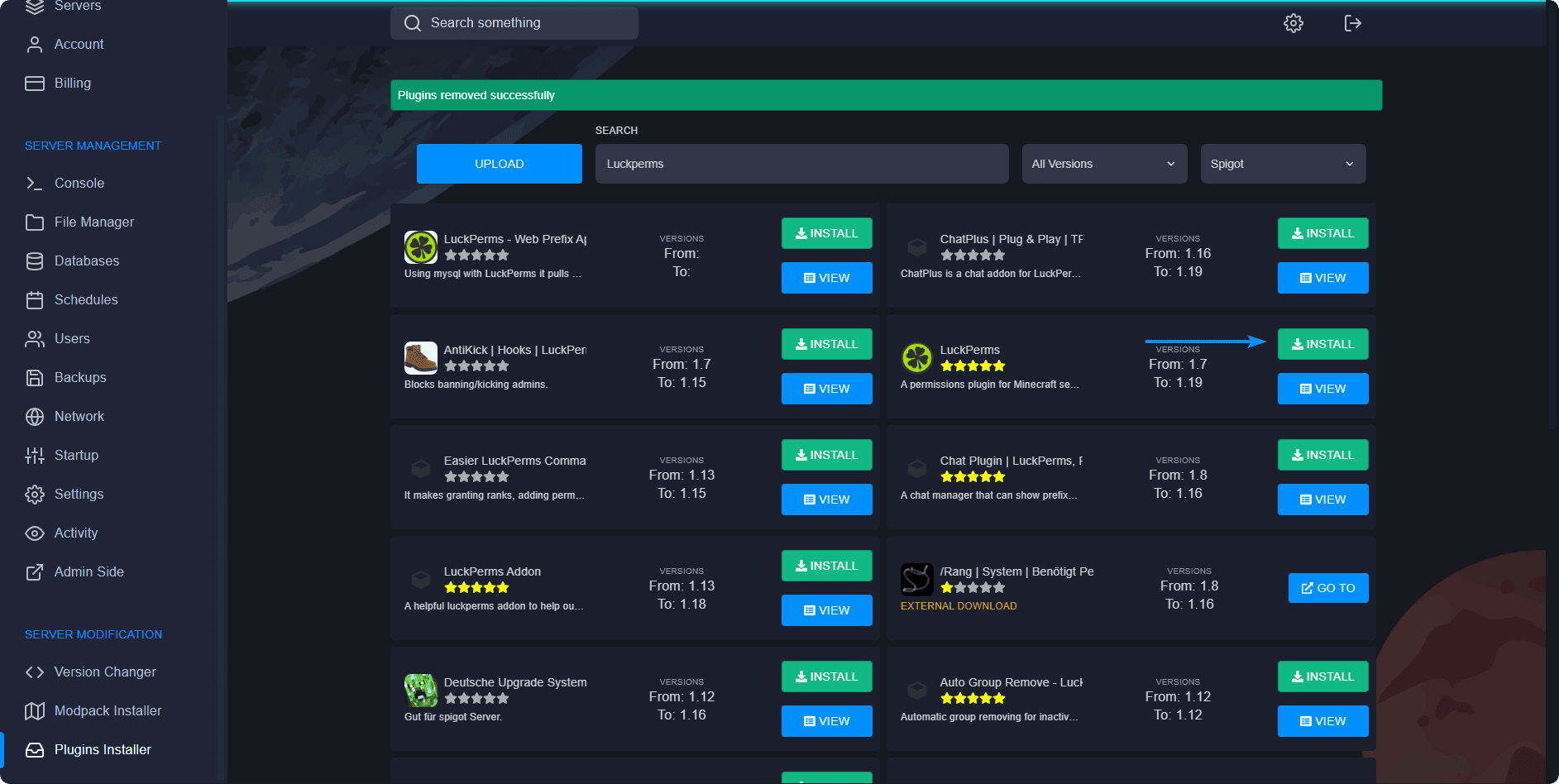
Task: Open File Manager from sidebar
Action: coord(93,222)
